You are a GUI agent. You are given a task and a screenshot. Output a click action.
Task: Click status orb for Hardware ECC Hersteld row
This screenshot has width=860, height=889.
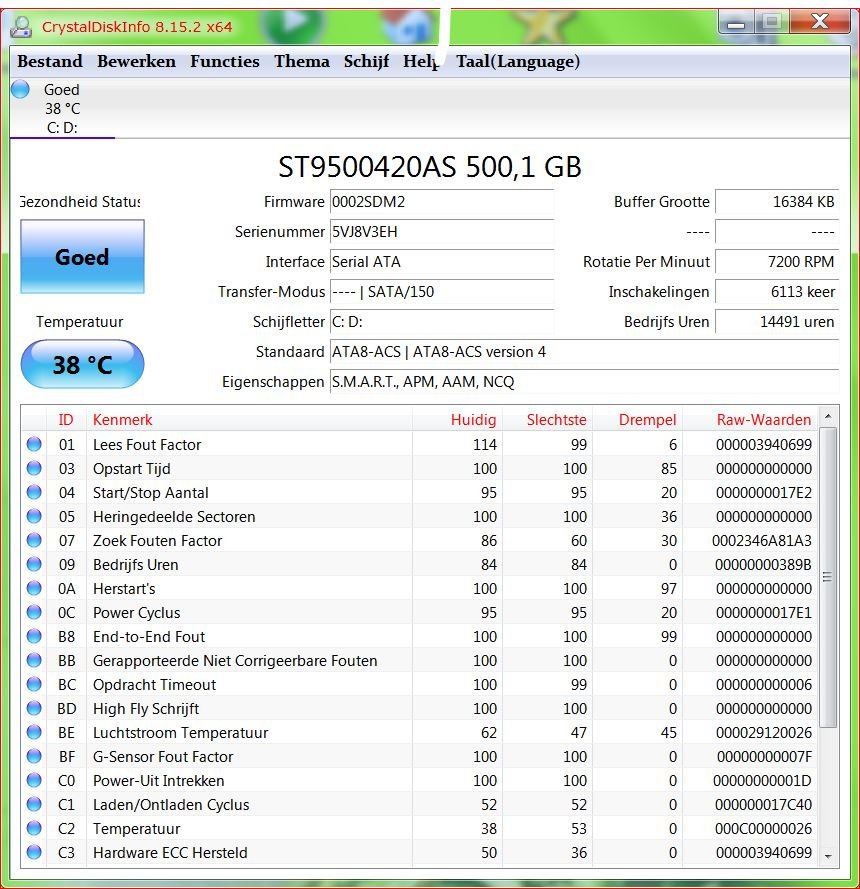34,853
